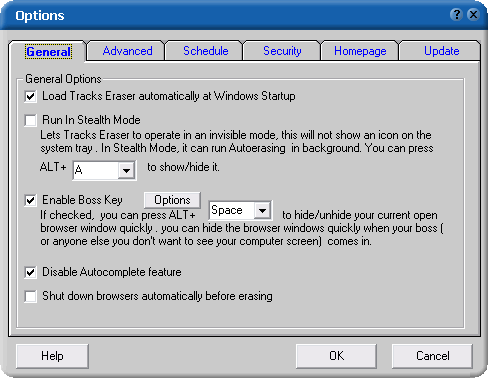The height and width of the screenshot is (379, 489).
Task: Click the Help button
Action: 52,356
